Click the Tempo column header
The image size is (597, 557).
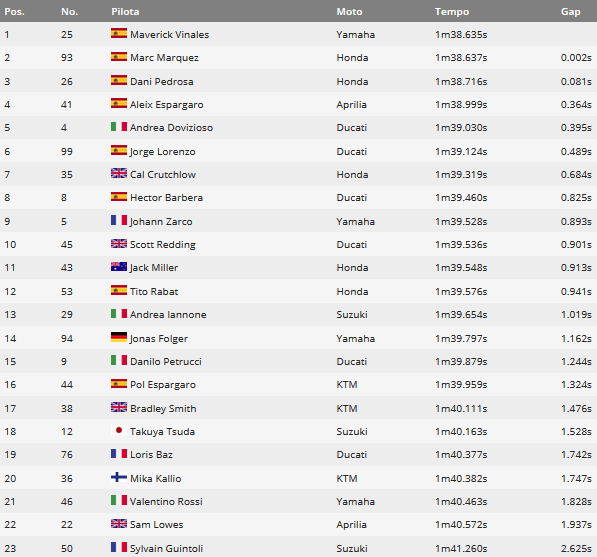pos(452,12)
